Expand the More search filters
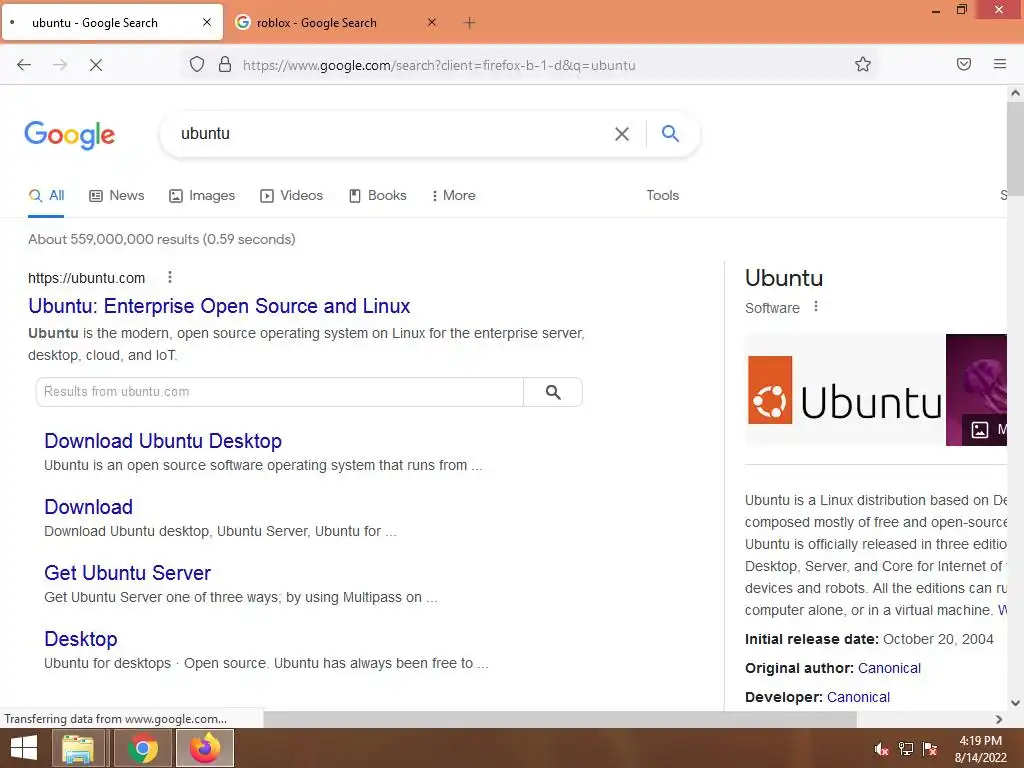Image resolution: width=1024 pixels, height=768 pixels. 453,195
